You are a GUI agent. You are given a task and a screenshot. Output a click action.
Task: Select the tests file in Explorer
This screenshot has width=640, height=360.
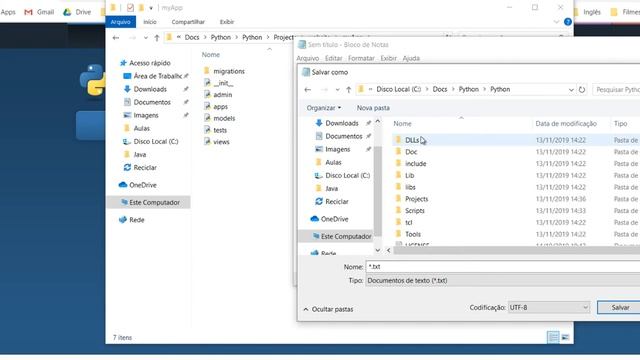(220, 130)
